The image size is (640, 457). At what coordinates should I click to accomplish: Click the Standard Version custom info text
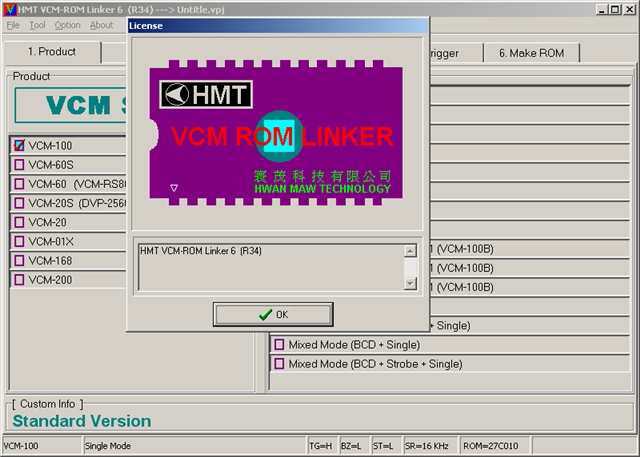82,421
